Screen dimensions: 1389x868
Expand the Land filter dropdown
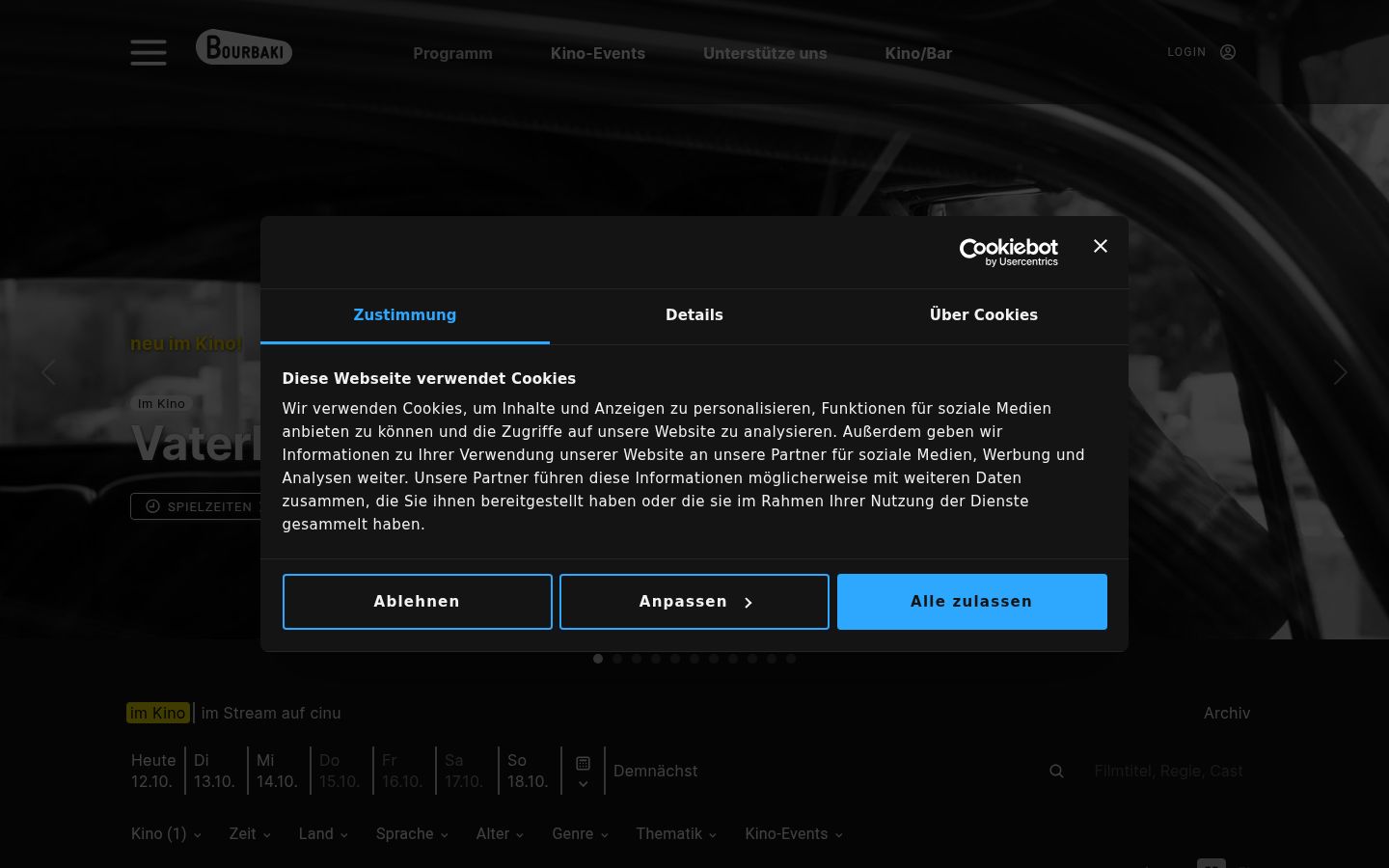pos(323,834)
